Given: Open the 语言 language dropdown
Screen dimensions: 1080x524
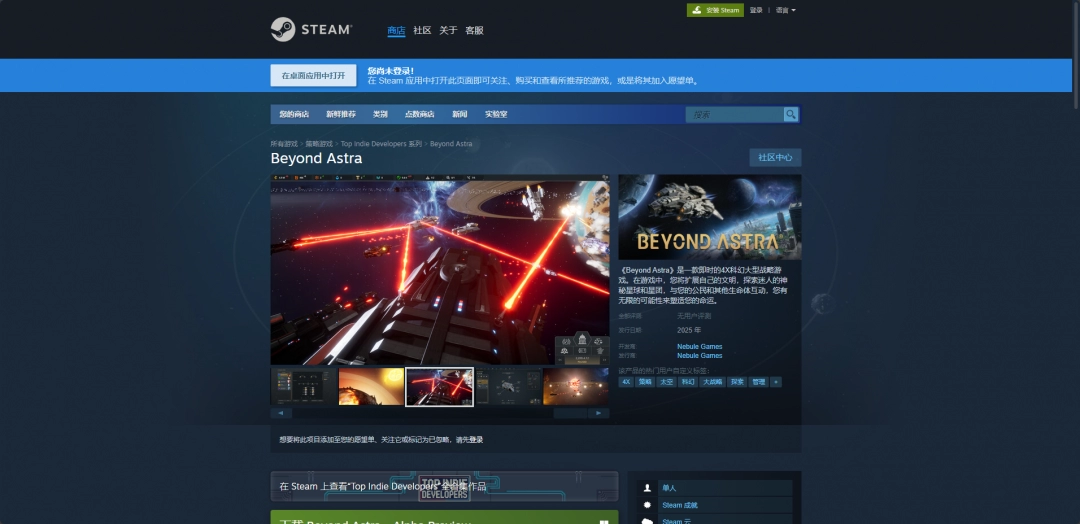Looking at the screenshot, I should [x=786, y=10].
